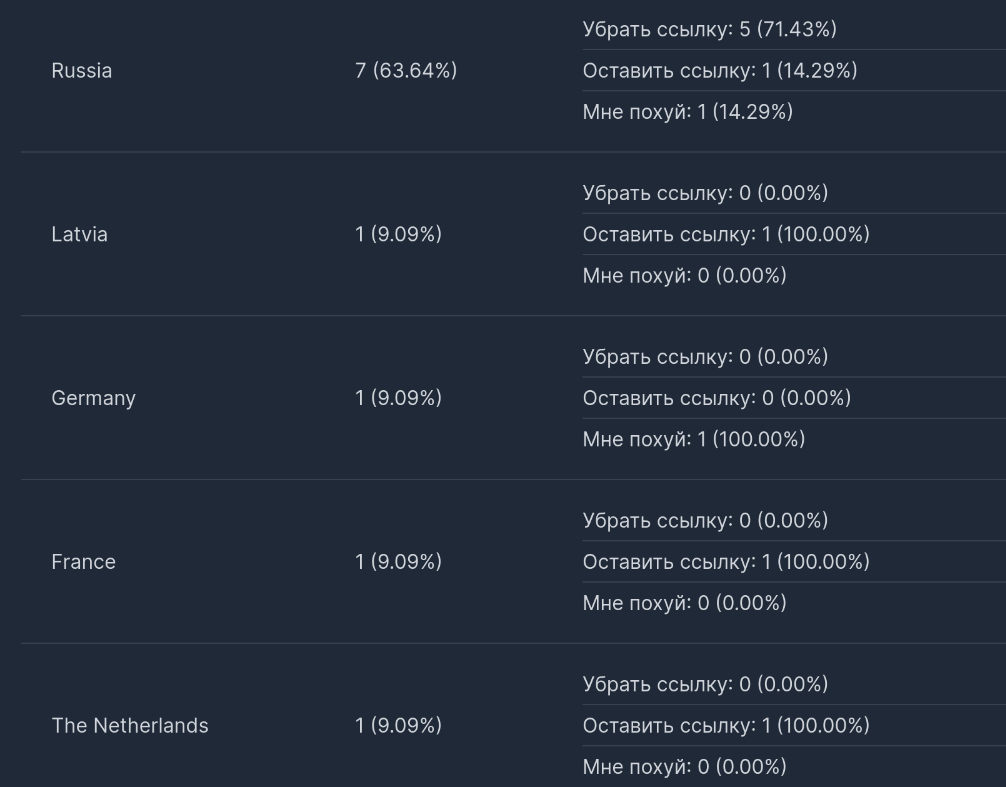Click the Russia country cell
The width and height of the screenshot is (1006, 787).
pyautogui.click(x=82, y=71)
